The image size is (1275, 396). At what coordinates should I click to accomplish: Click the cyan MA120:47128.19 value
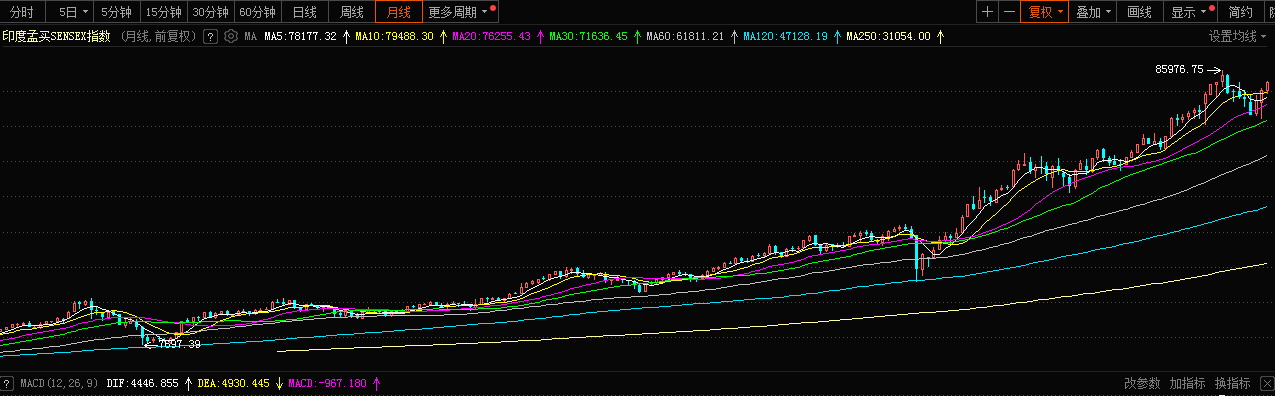[785, 36]
